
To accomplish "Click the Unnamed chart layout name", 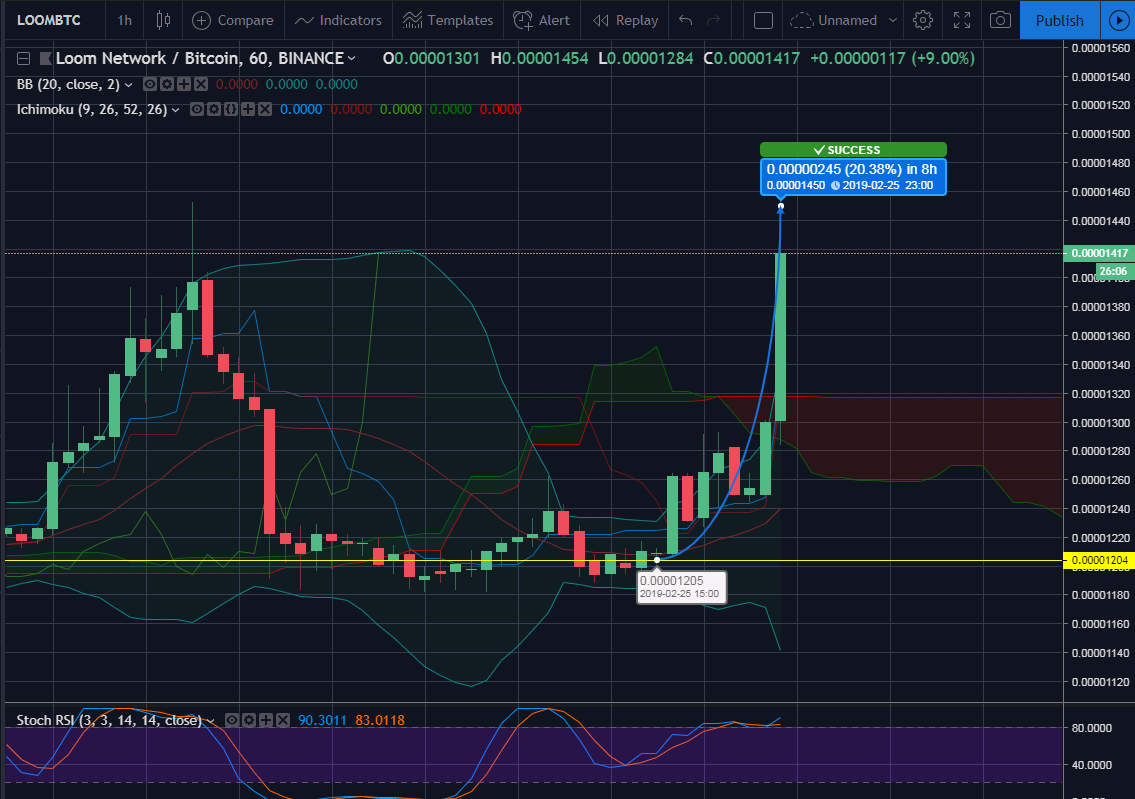I will coord(847,20).
